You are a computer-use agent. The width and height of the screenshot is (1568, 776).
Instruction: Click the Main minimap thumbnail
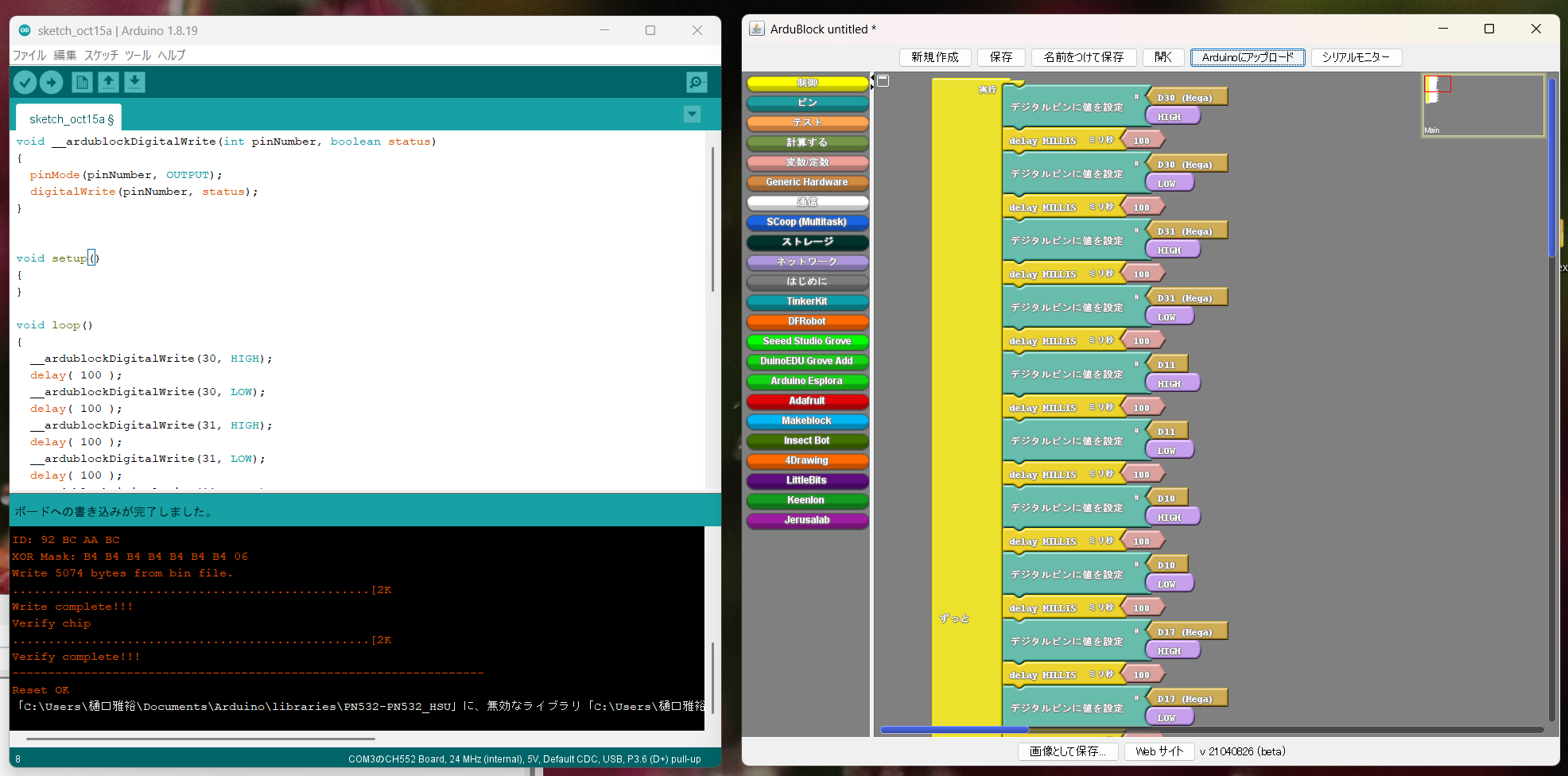coord(1482,106)
